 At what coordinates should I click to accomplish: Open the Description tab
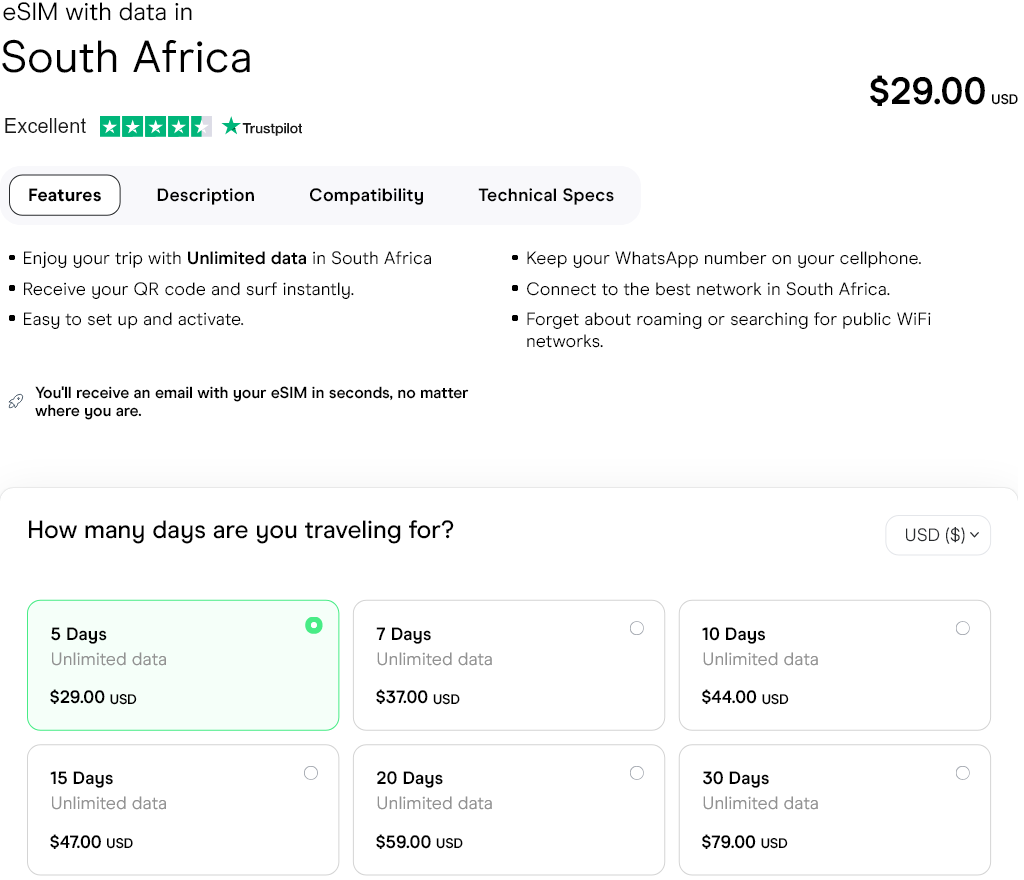pyautogui.click(x=206, y=195)
